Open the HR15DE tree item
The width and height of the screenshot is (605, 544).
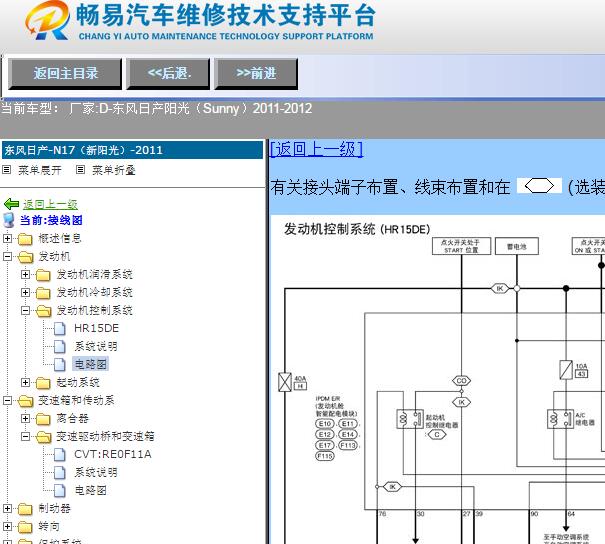point(96,328)
